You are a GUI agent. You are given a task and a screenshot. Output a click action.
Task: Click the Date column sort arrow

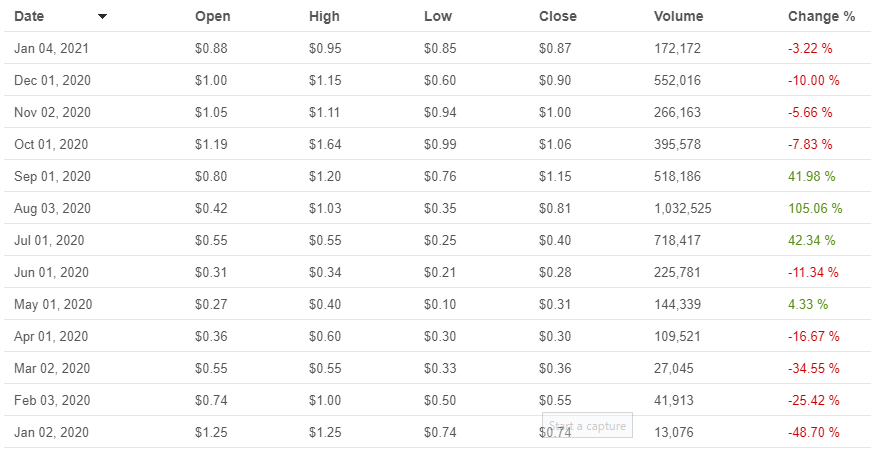(x=102, y=17)
